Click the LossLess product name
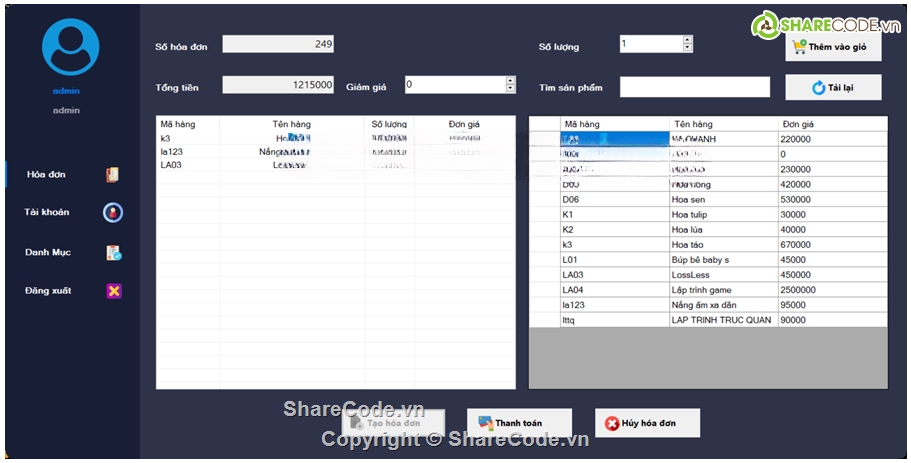The image size is (911, 463). 723,275
